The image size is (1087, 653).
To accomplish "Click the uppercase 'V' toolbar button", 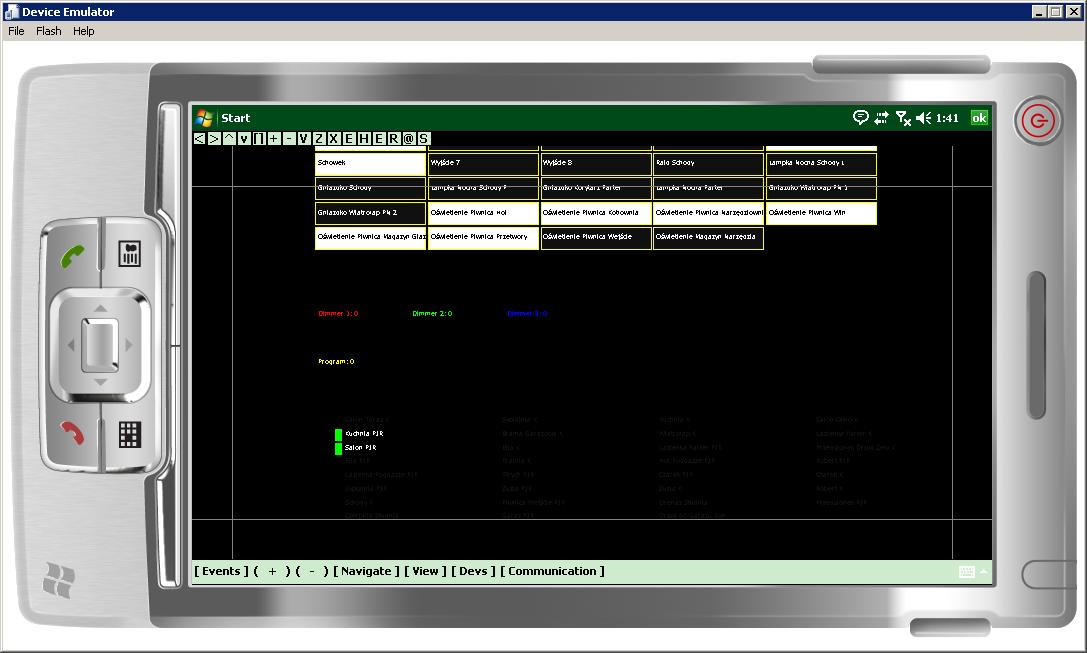I will coord(304,139).
